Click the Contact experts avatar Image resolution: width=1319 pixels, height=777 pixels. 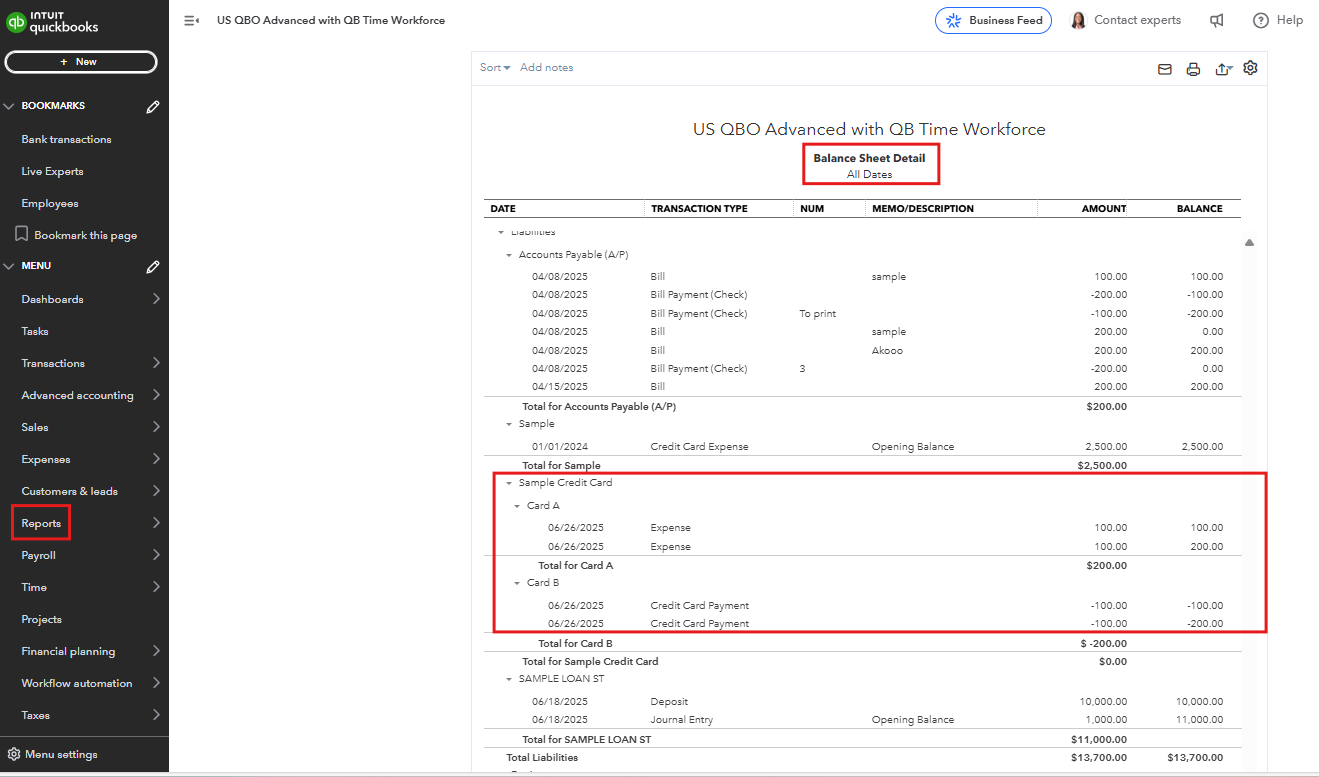(x=1078, y=20)
